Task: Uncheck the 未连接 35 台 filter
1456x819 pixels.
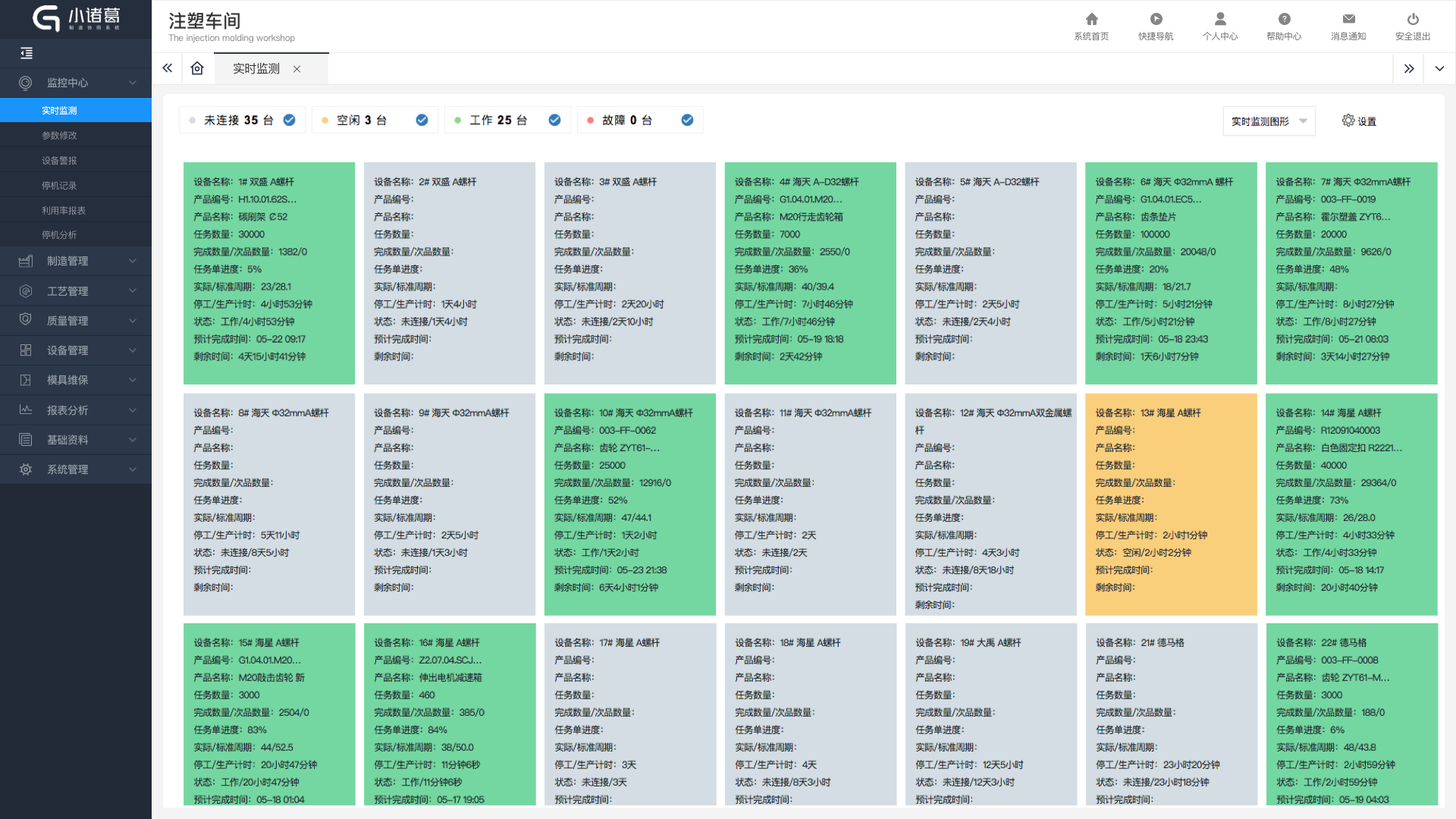Action: 289,120
